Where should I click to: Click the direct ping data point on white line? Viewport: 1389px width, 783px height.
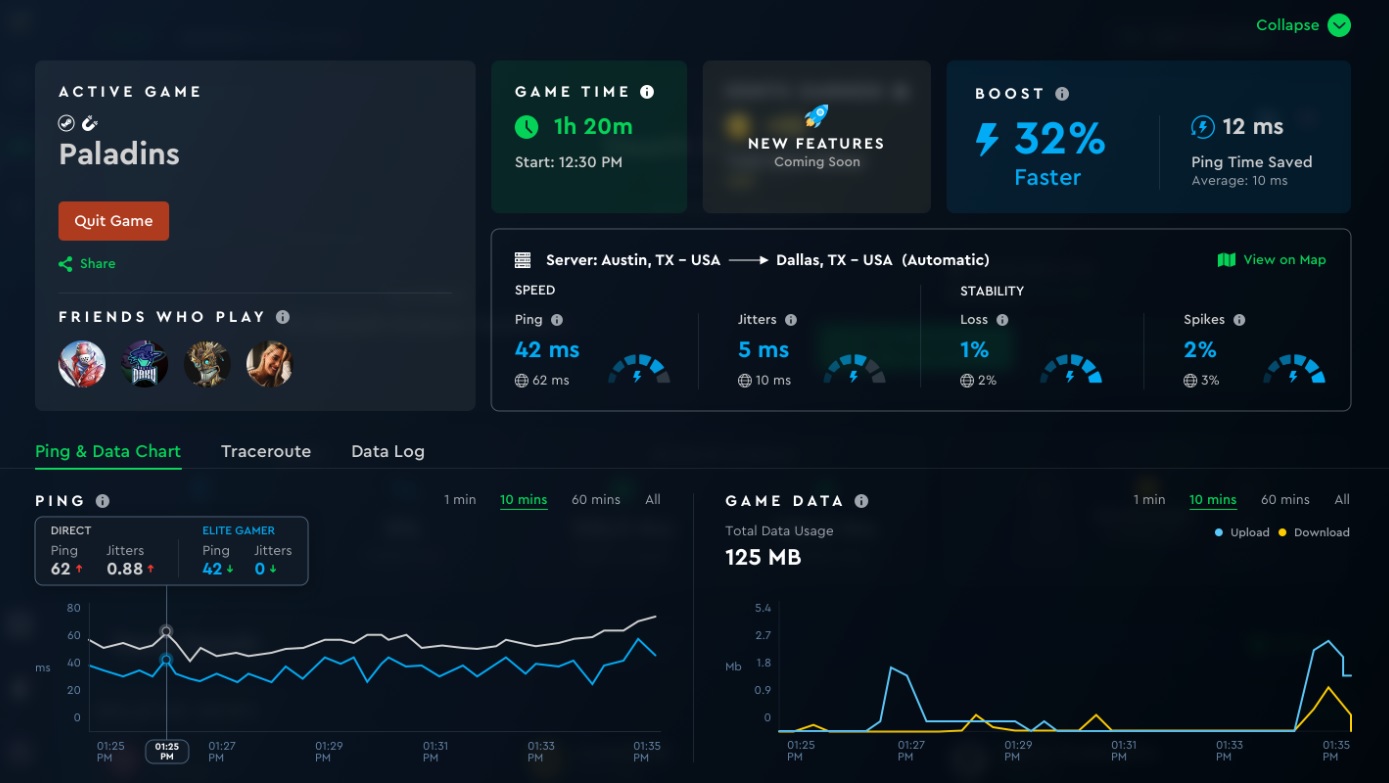[166, 631]
